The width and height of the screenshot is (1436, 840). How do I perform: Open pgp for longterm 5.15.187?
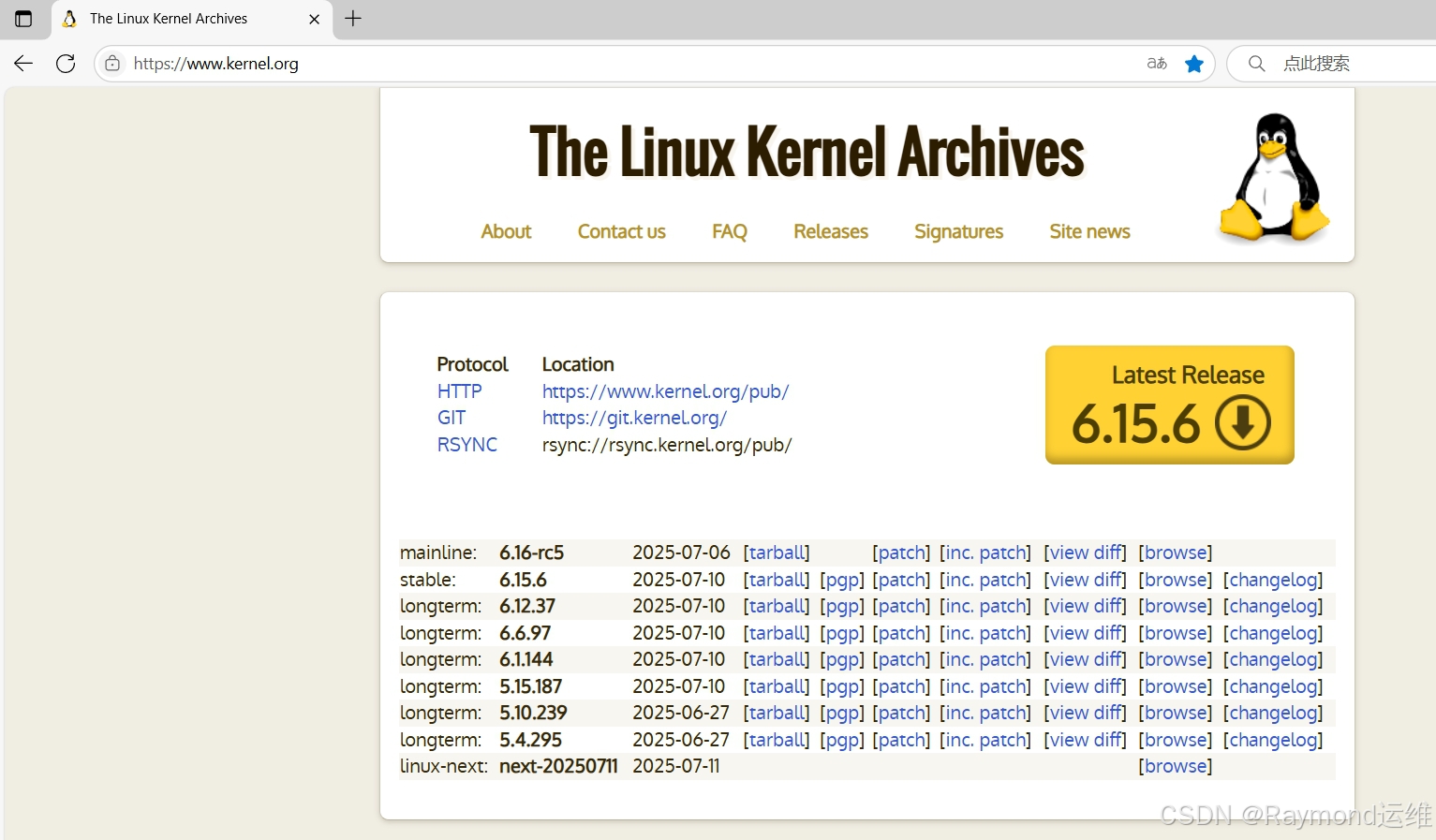[x=842, y=686]
